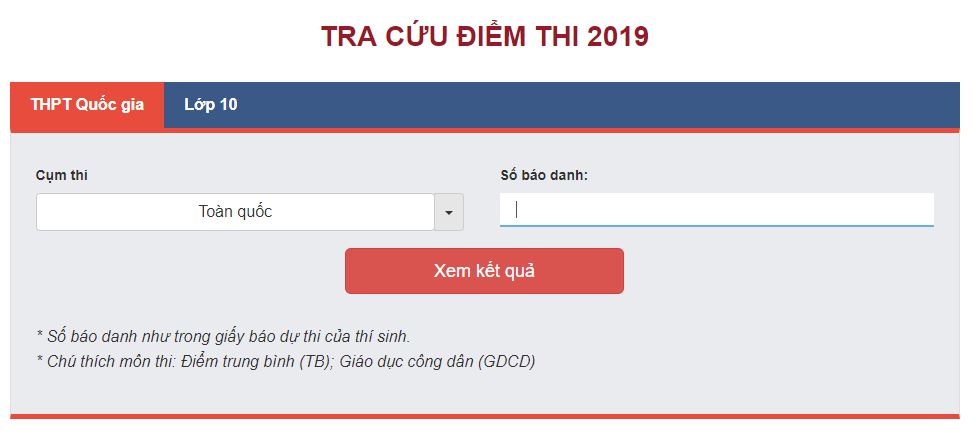The width and height of the screenshot is (976, 434).
Task: Open the THPT Quốc gia tab
Action: pos(87,105)
